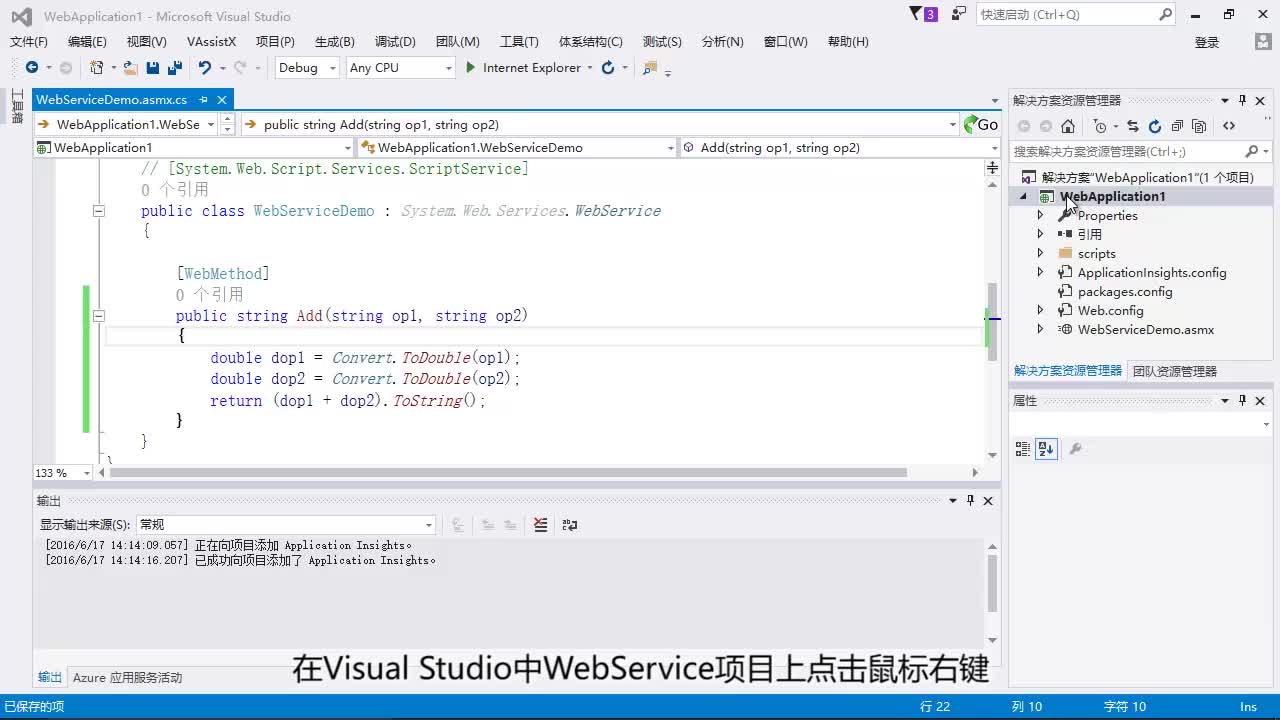Click the Categorized icon in Properties panel
The height and width of the screenshot is (720, 1280).
point(1023,449)
